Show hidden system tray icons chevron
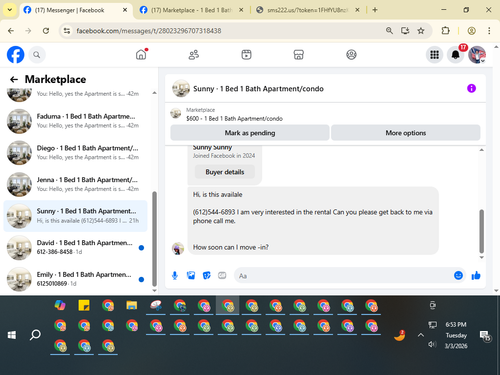 tap(421, 335)
